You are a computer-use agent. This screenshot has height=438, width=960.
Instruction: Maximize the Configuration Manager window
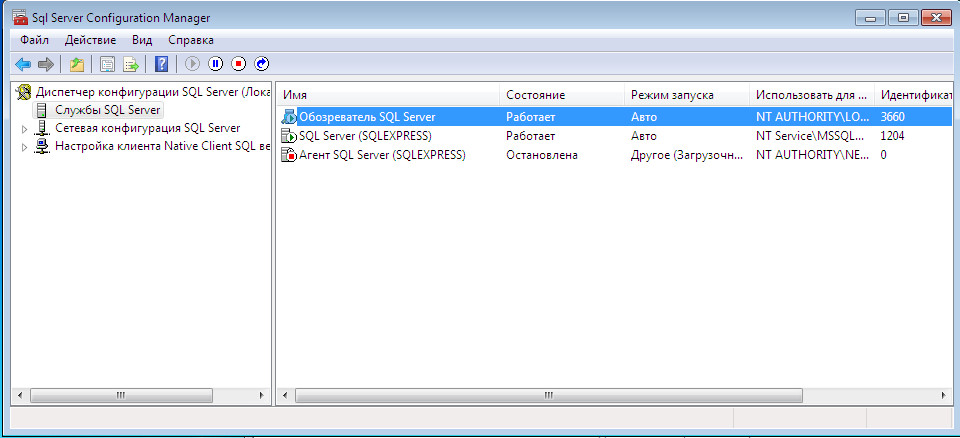point(904,17)
